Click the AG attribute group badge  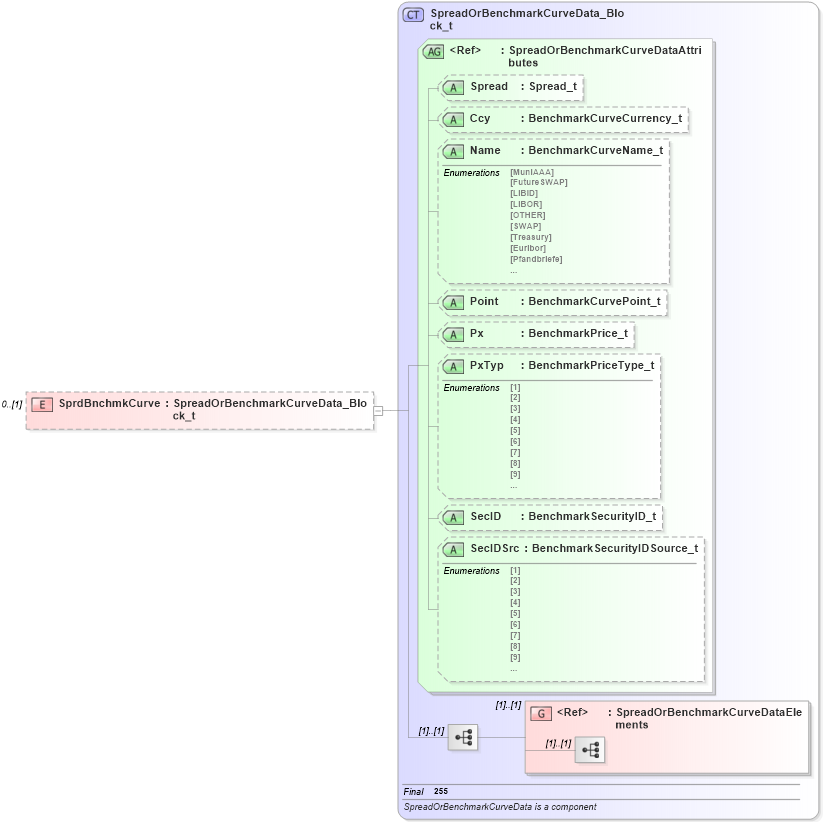[433, 51]
